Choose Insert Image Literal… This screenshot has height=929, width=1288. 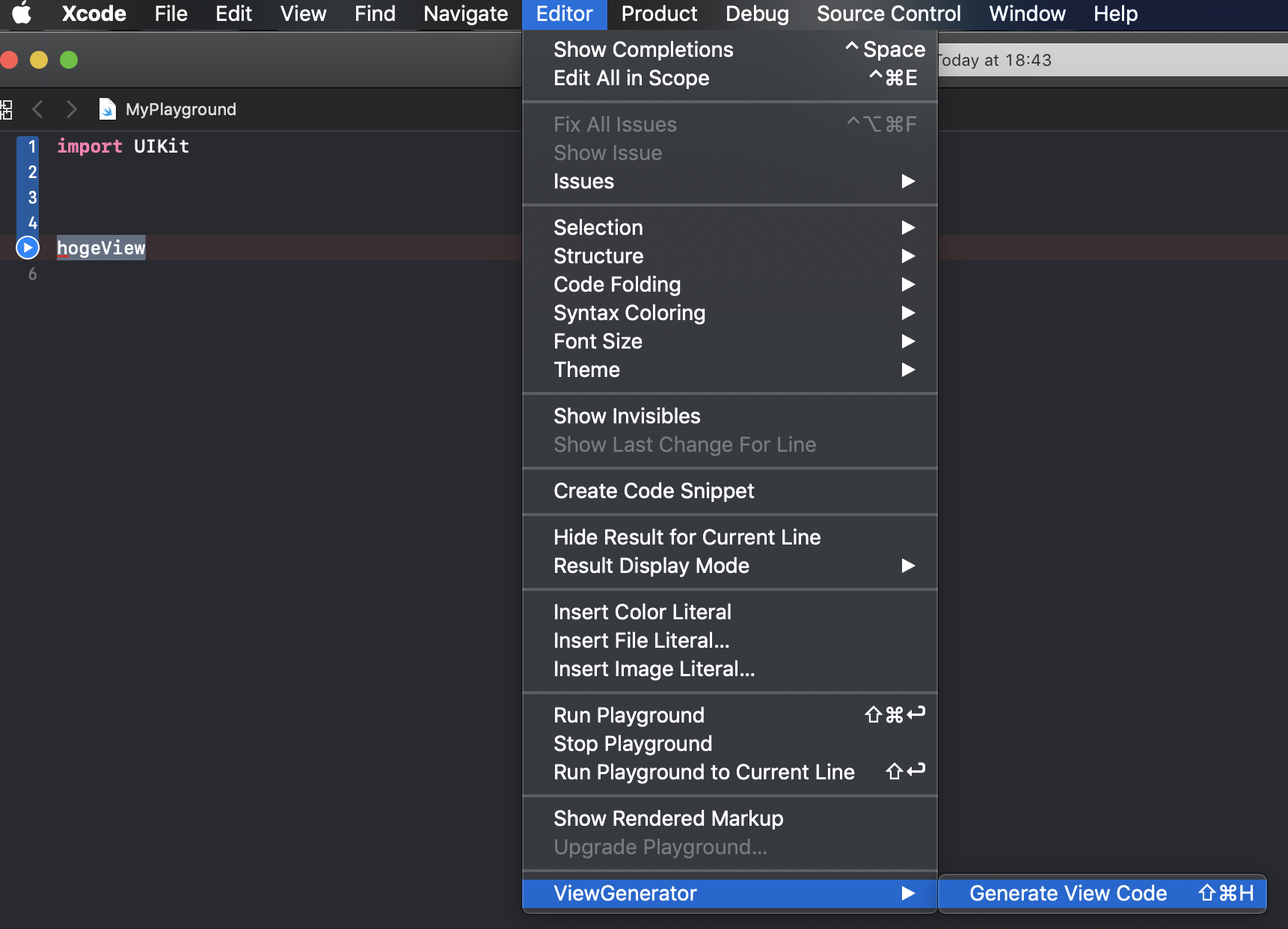point(730,669)
